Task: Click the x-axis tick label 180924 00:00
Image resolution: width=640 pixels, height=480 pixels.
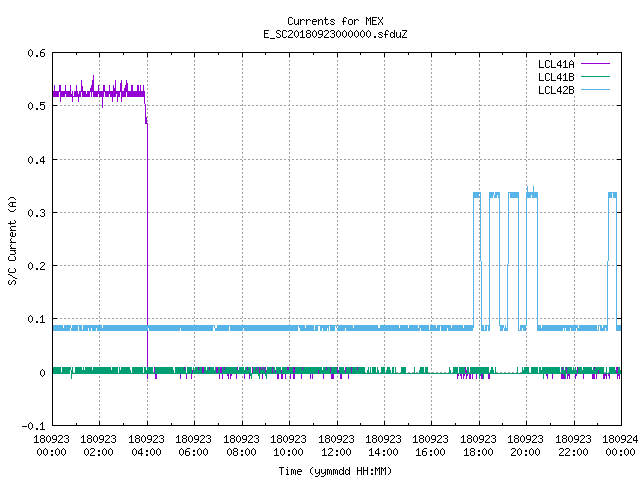Action: click(x=620, y=446)
